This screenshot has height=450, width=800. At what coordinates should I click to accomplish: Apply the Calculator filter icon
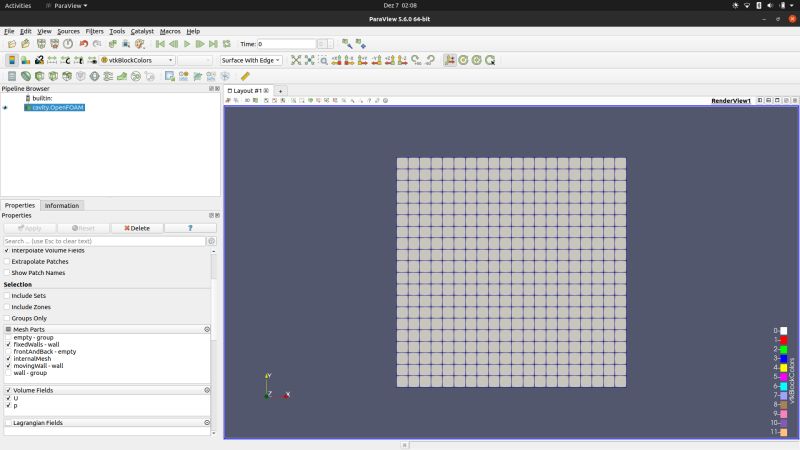pos(12,77)
